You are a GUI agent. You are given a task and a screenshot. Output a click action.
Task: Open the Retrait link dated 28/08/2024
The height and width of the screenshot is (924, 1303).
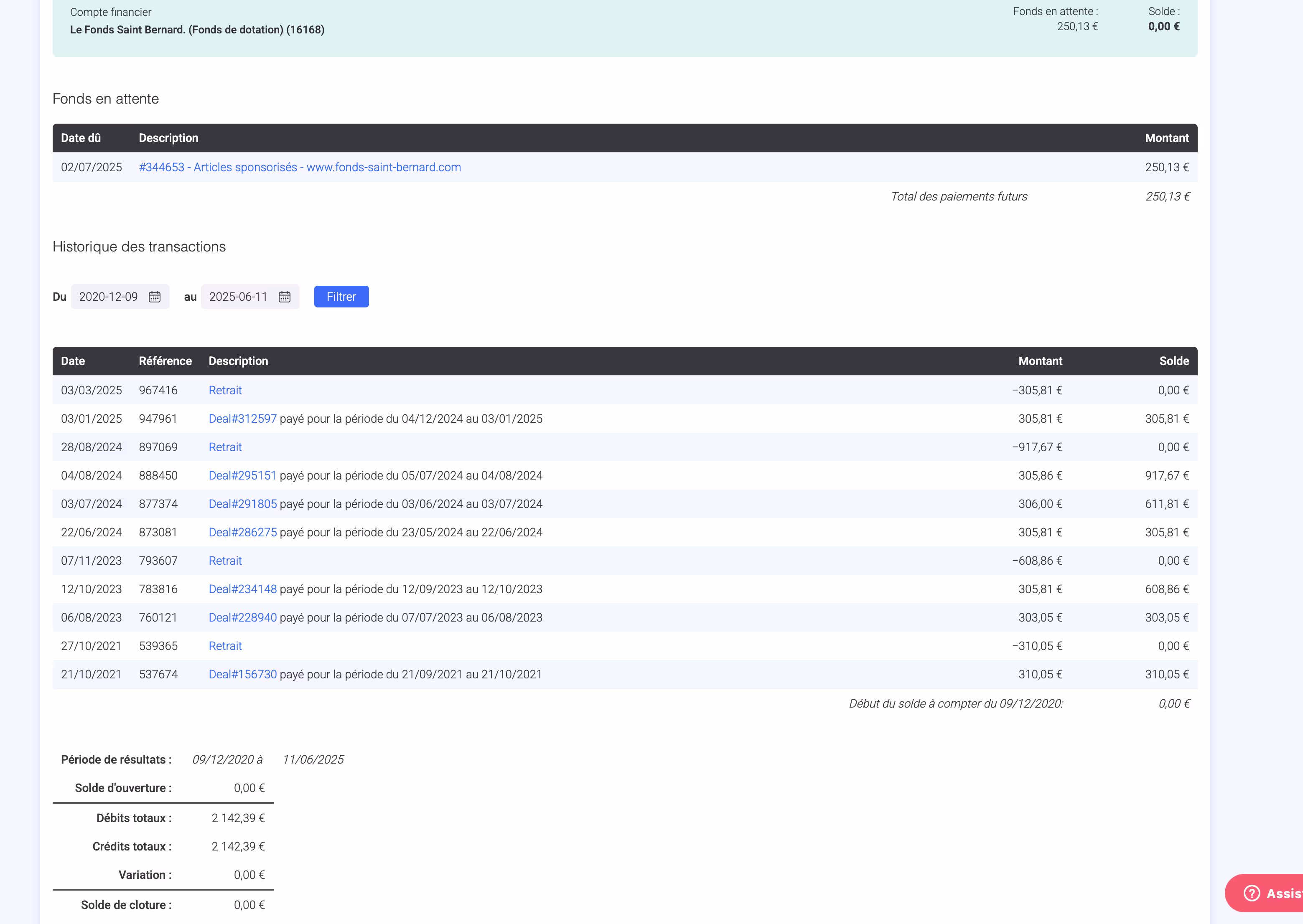pyautogui.click(x=225, y=447)
